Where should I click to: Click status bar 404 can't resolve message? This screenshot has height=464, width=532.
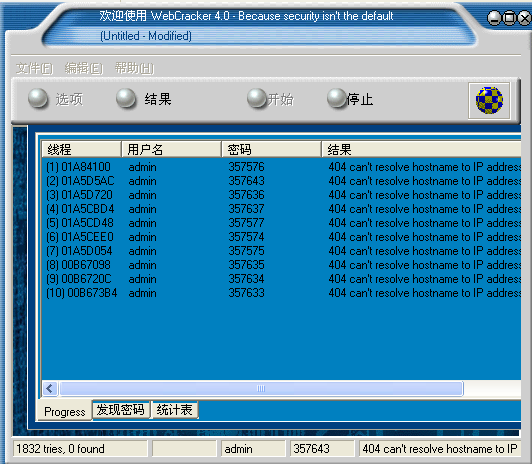440,449
